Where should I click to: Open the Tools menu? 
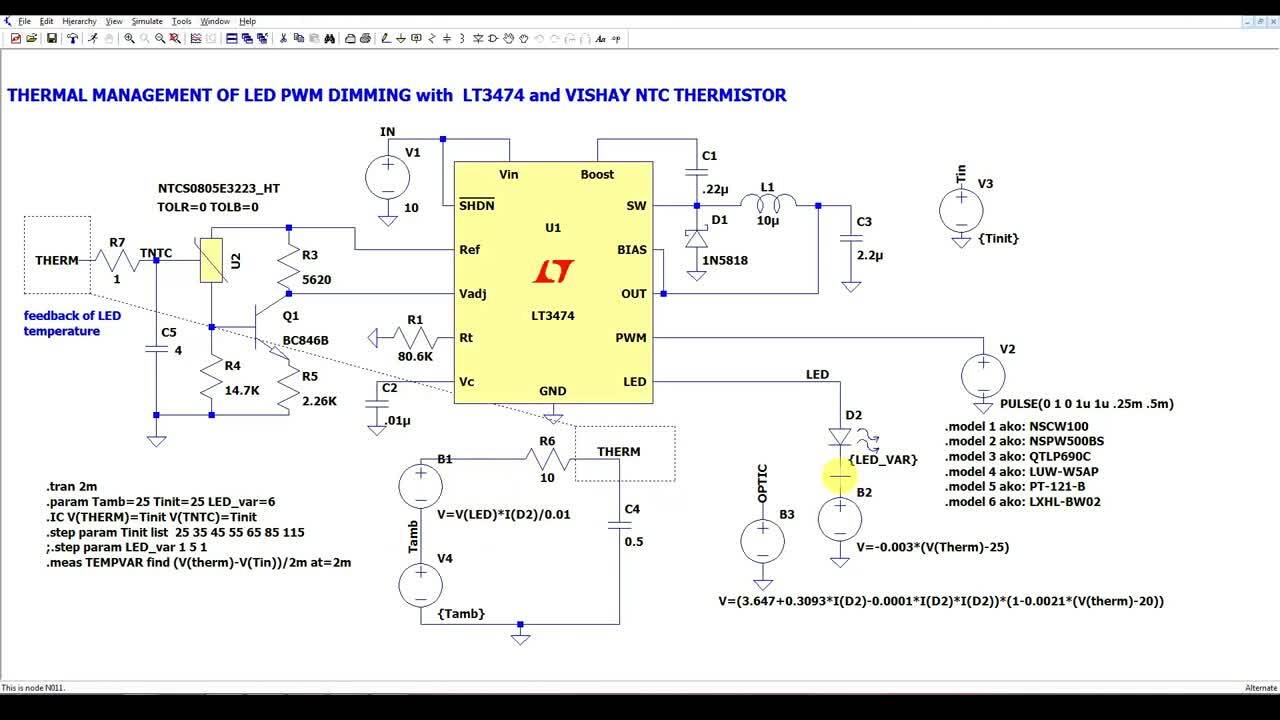tap(181, 21)
